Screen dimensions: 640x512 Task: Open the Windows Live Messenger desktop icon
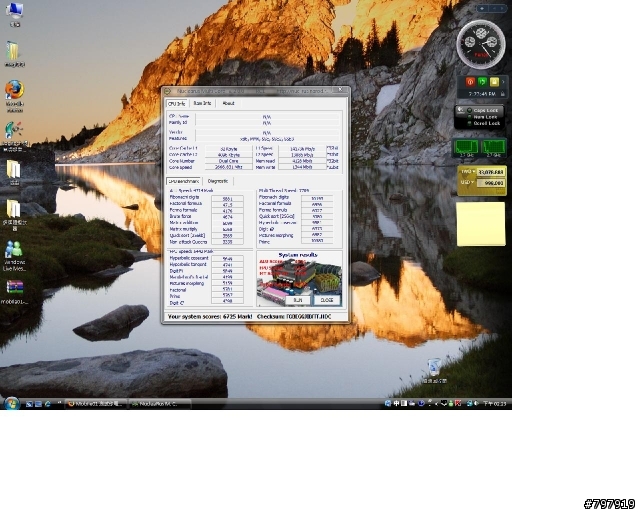(14, 255)
